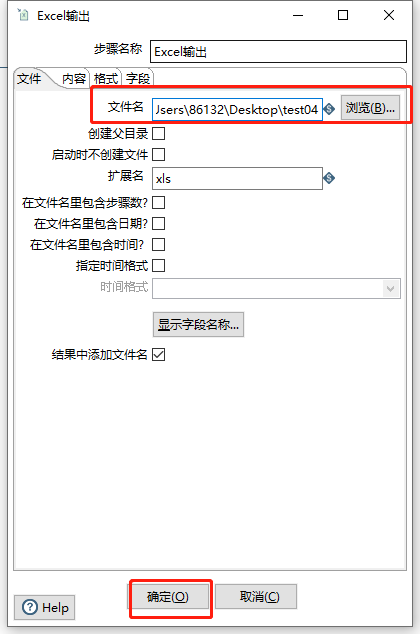The image size is (420, 634).
Task: Uncheck the 结果中添加文件名 checkbox
Action: 158,355
